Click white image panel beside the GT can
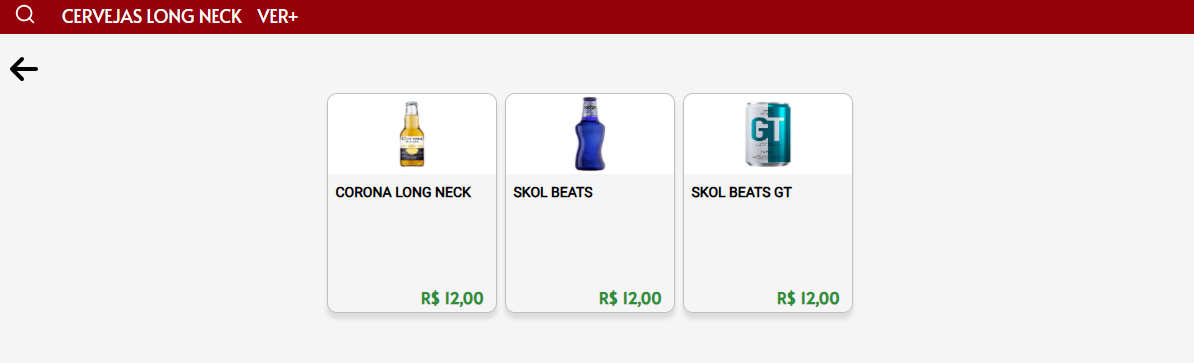 (x=822, y=135)
